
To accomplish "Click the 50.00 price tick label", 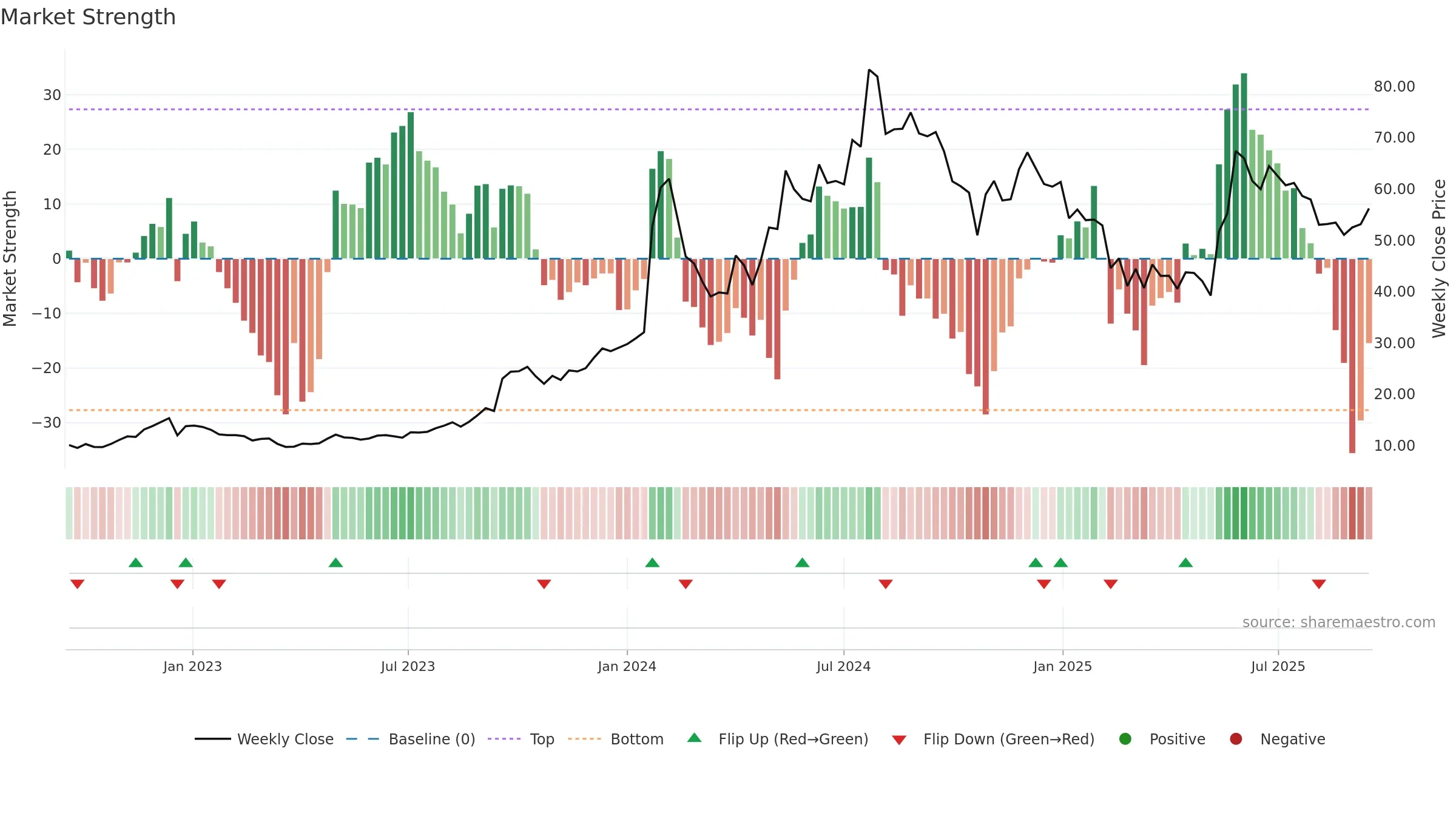I will click(x=1394, y=241).
